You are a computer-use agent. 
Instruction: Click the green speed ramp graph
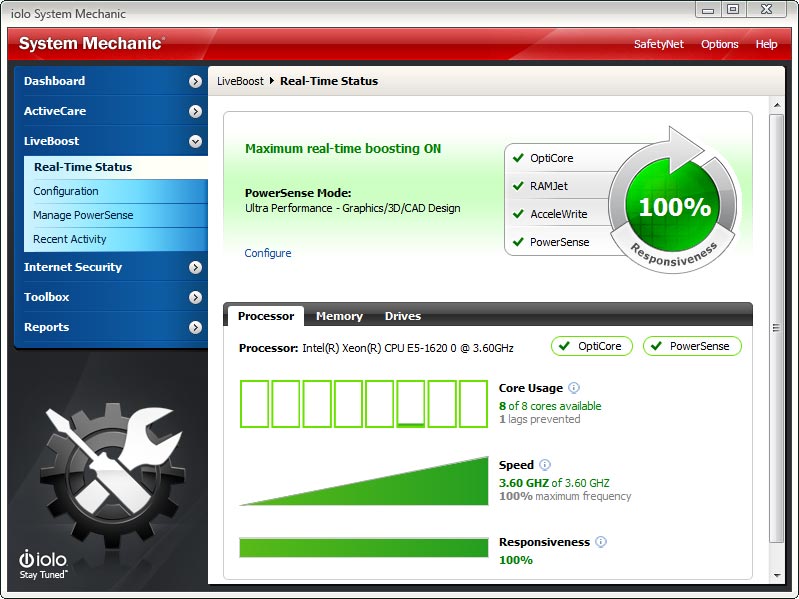364,481
